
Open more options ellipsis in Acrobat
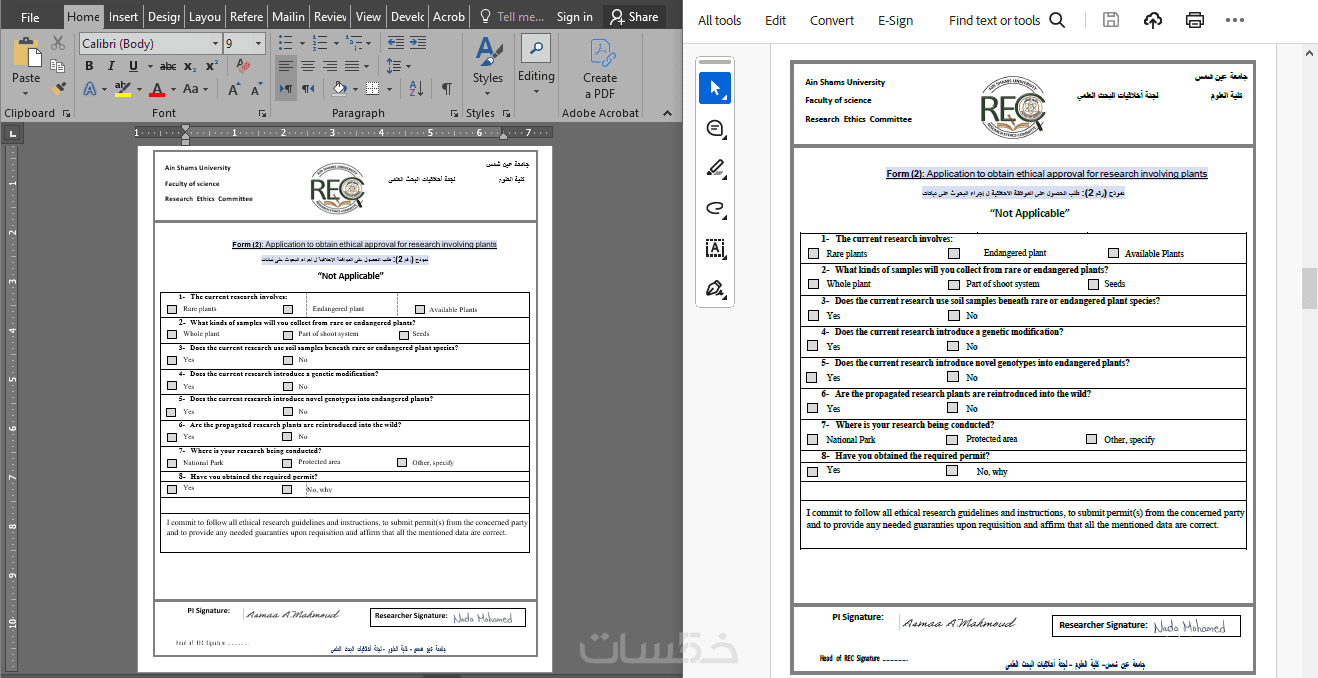click(1235, 20)
